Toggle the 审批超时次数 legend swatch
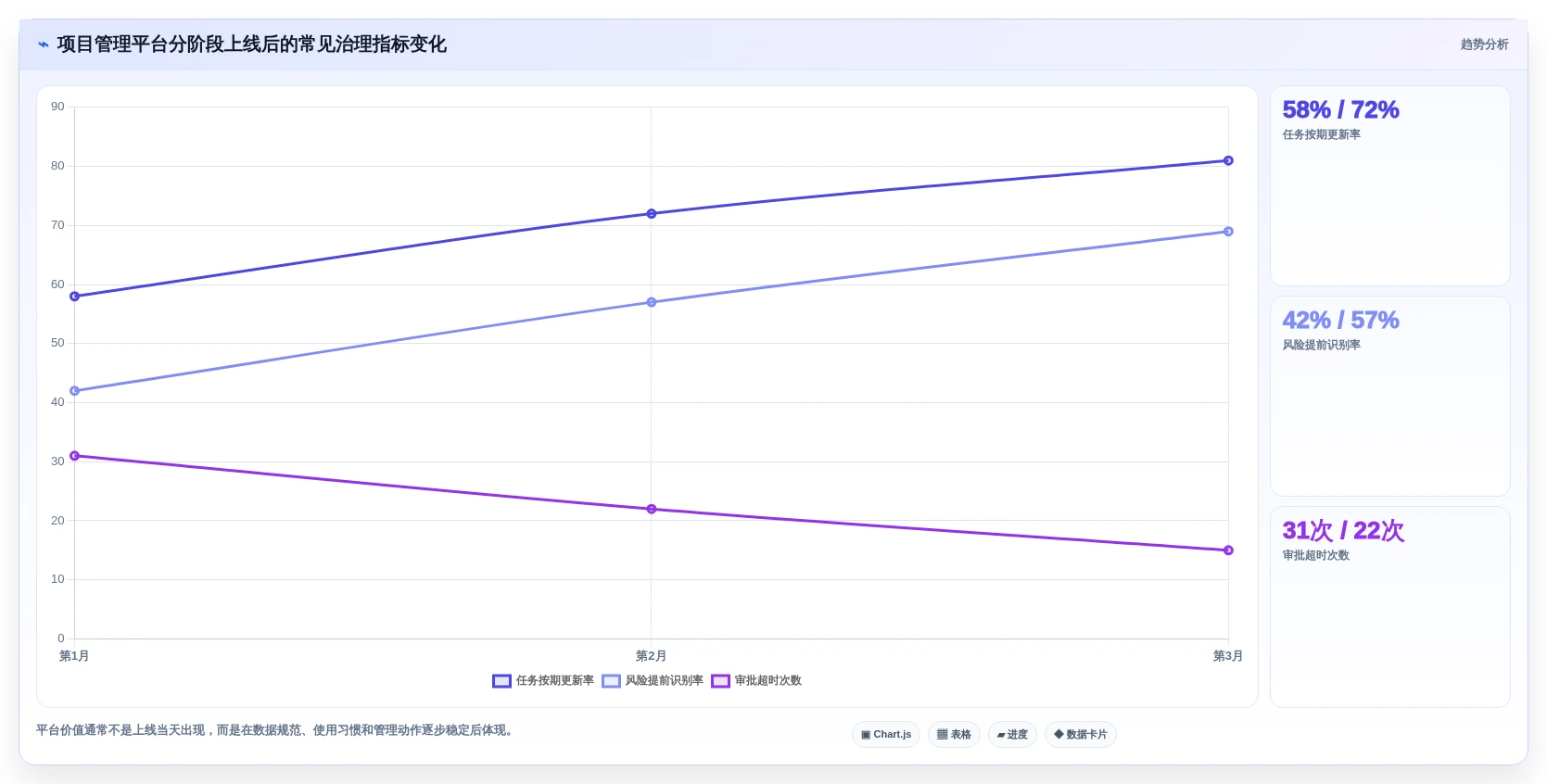The width and height of the screenshot is (1547, 784). click(720, 681)
